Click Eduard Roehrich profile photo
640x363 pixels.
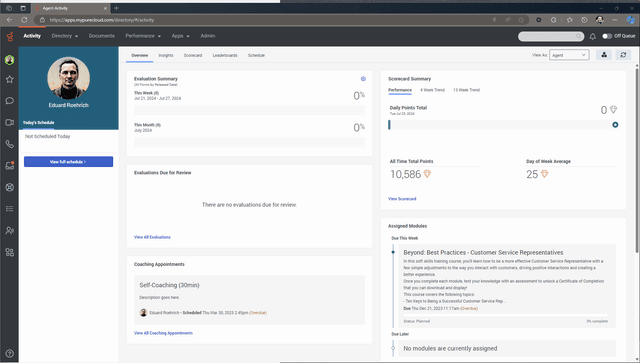pyautogui.click(x=68, y=78)
